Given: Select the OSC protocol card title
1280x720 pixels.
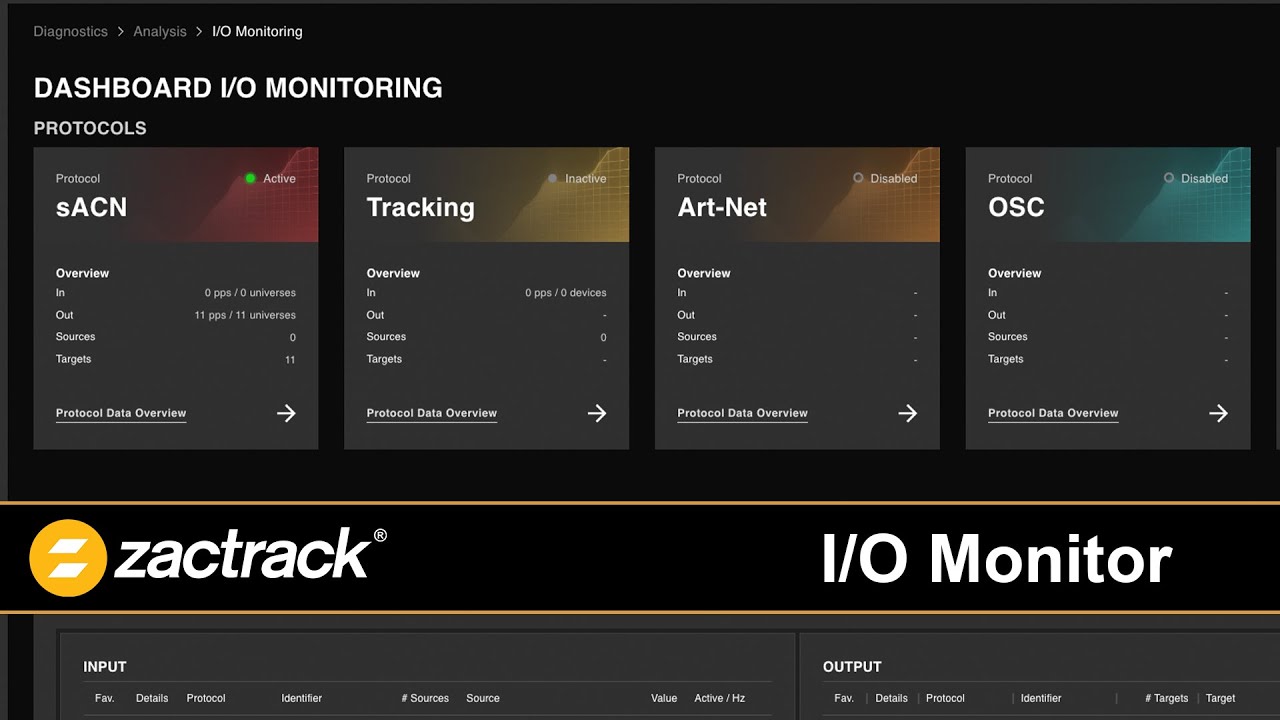Looking at the screenshot, I should click(1016, 207).
